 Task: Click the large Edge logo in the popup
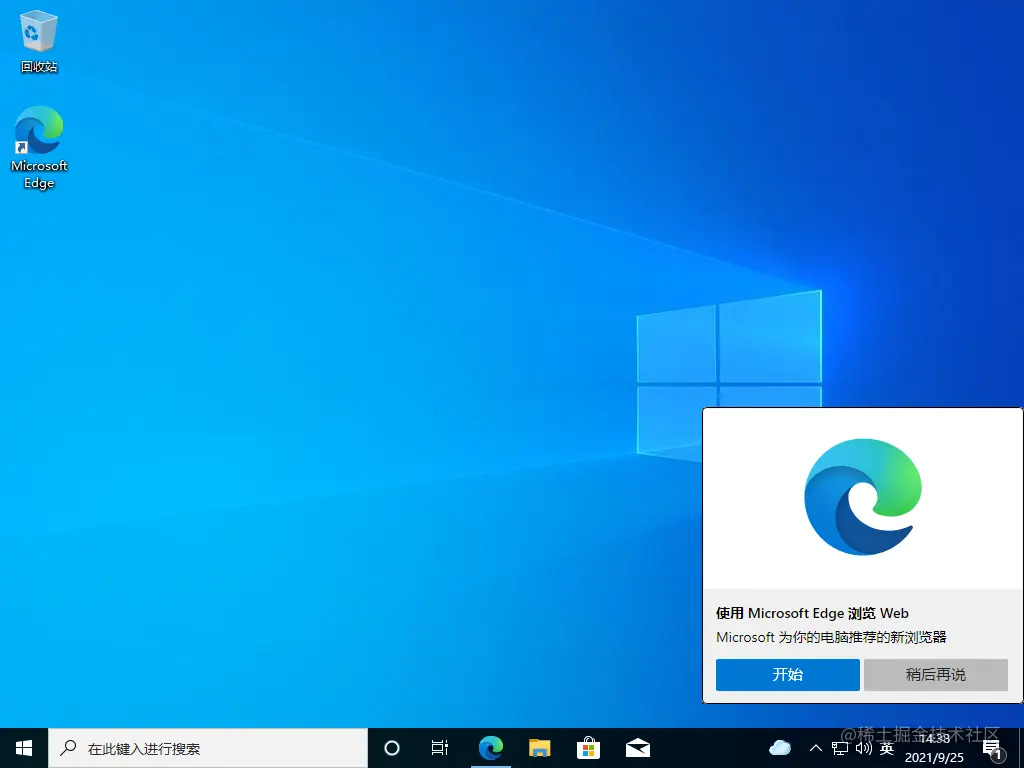pos(862,496)
